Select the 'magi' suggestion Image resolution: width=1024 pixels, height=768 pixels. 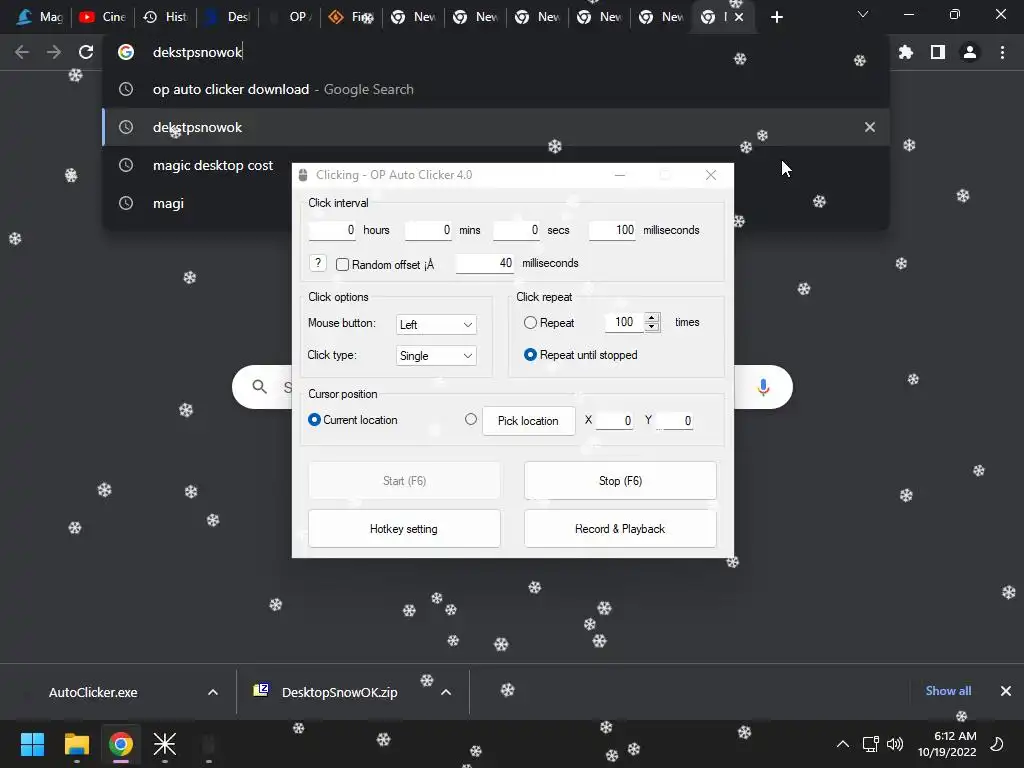[197, 203]
